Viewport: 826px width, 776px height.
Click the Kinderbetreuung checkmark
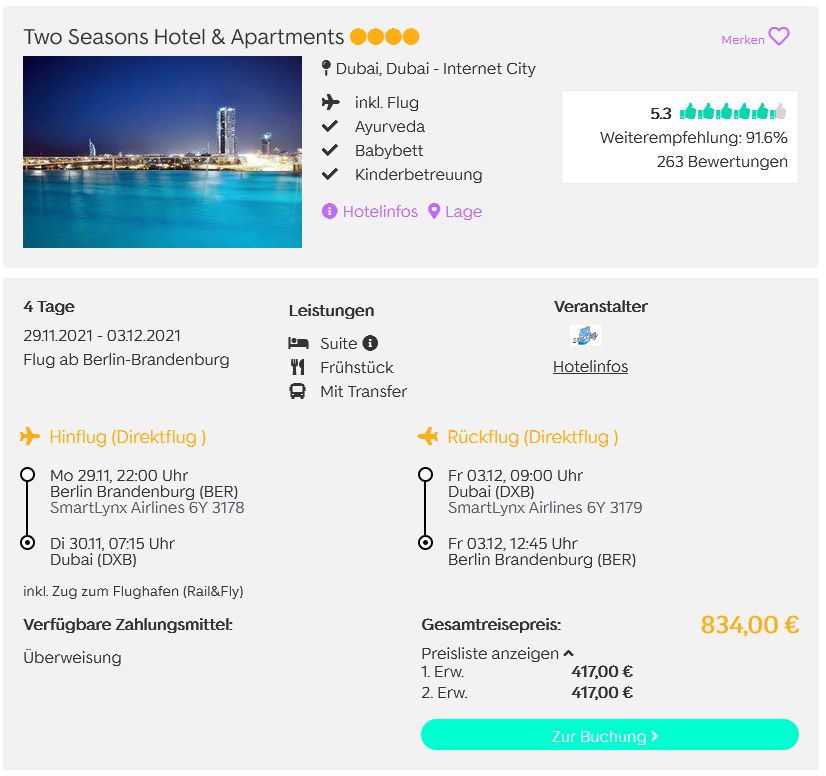[x=330, y=174]
